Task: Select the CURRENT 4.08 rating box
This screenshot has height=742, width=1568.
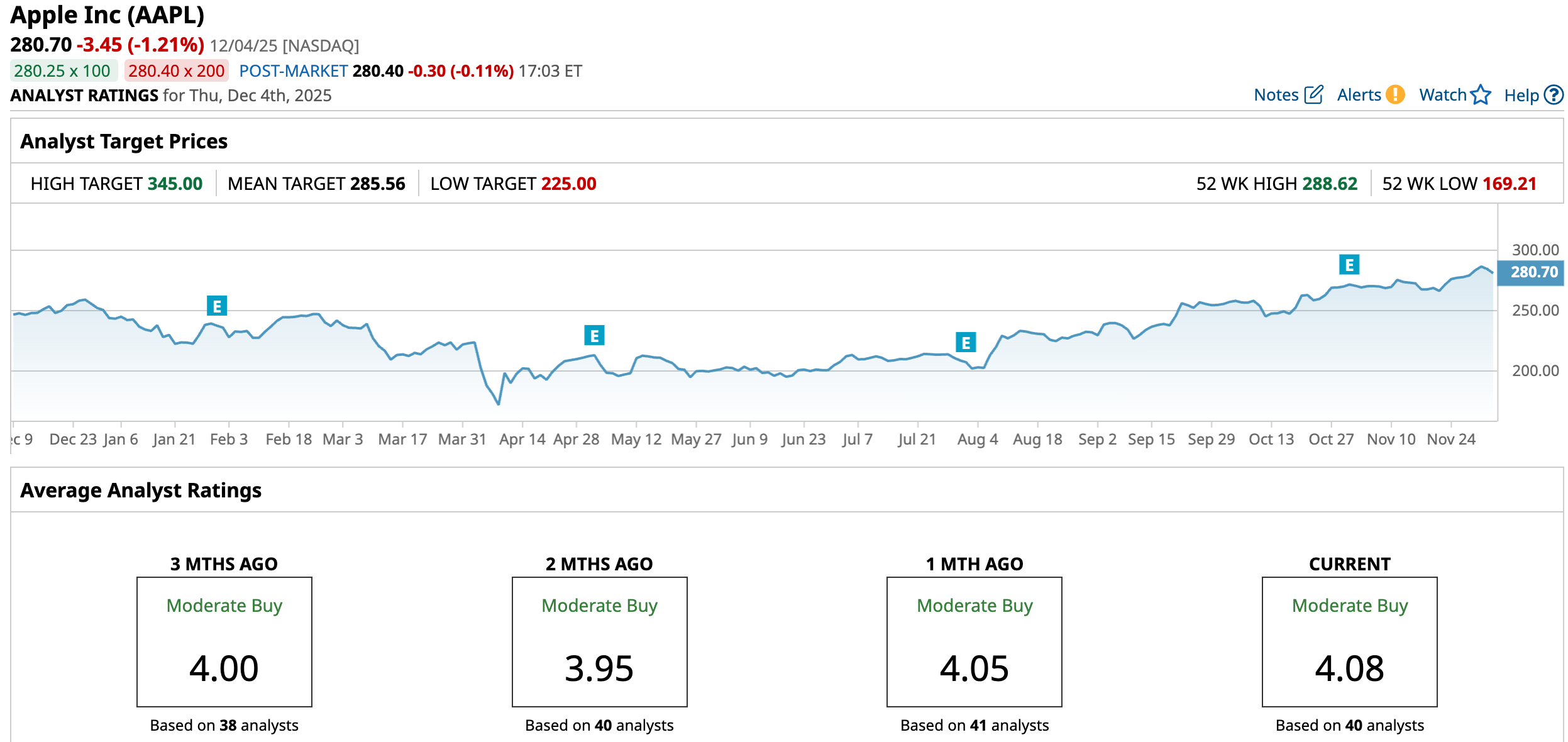Action: pyautogui.click(x=1349, y=641)
